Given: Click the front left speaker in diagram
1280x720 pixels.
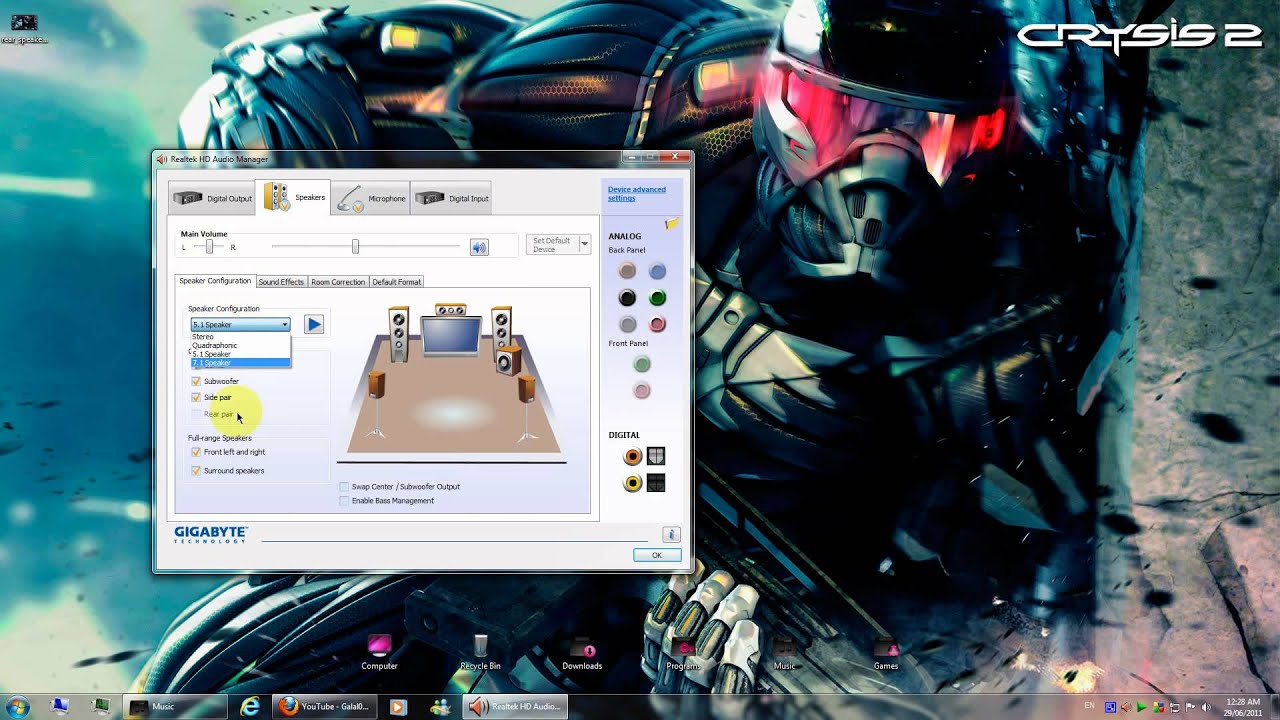Looking at the screenshot, I should [x=399, y=334].
